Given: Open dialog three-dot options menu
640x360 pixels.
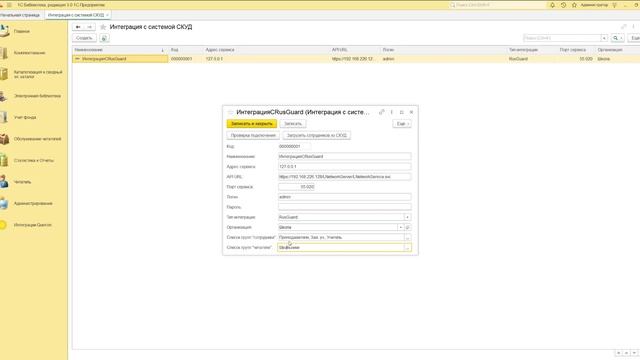Looking at the screenshot, I should click(x=392, y=112).
